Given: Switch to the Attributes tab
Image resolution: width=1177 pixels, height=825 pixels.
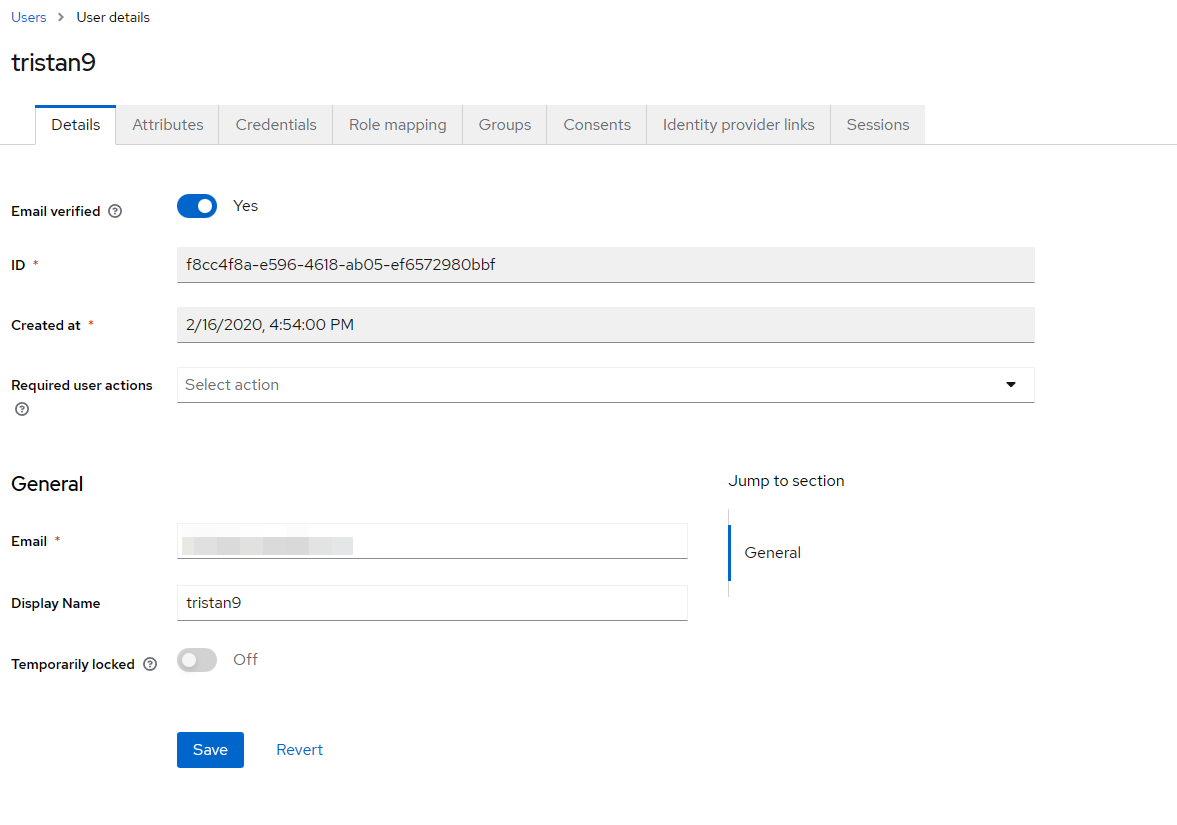Looking at the screenshot, I should tap(167, 124).
